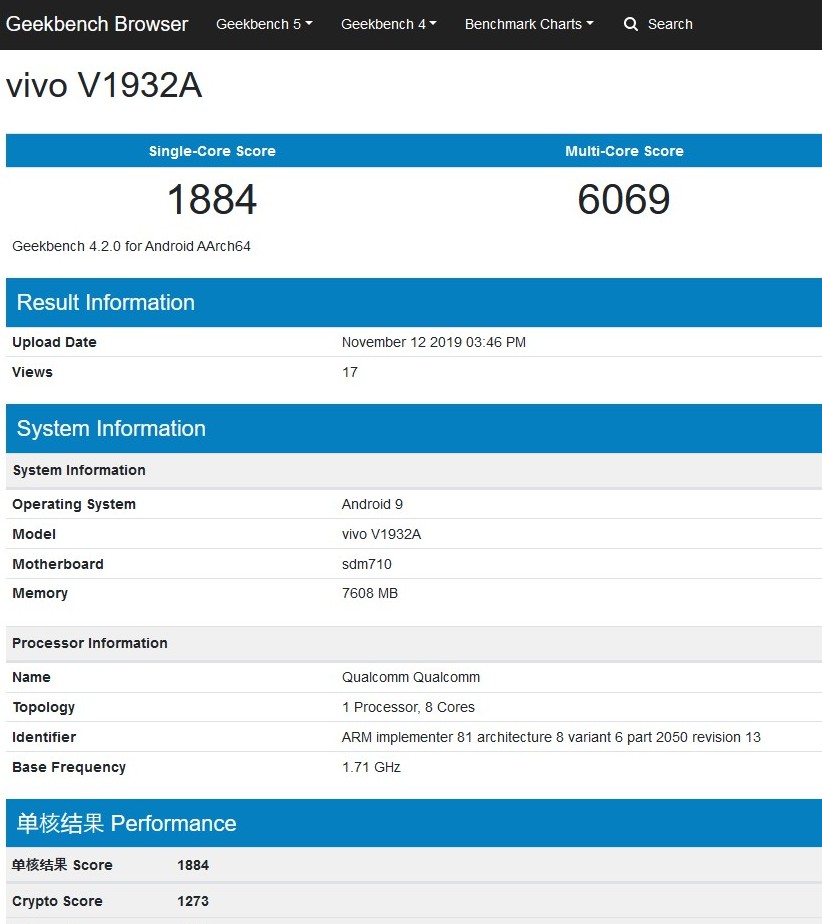
Task: Select the date November 12 2019 03:46 PM
Action: point(434,342)
